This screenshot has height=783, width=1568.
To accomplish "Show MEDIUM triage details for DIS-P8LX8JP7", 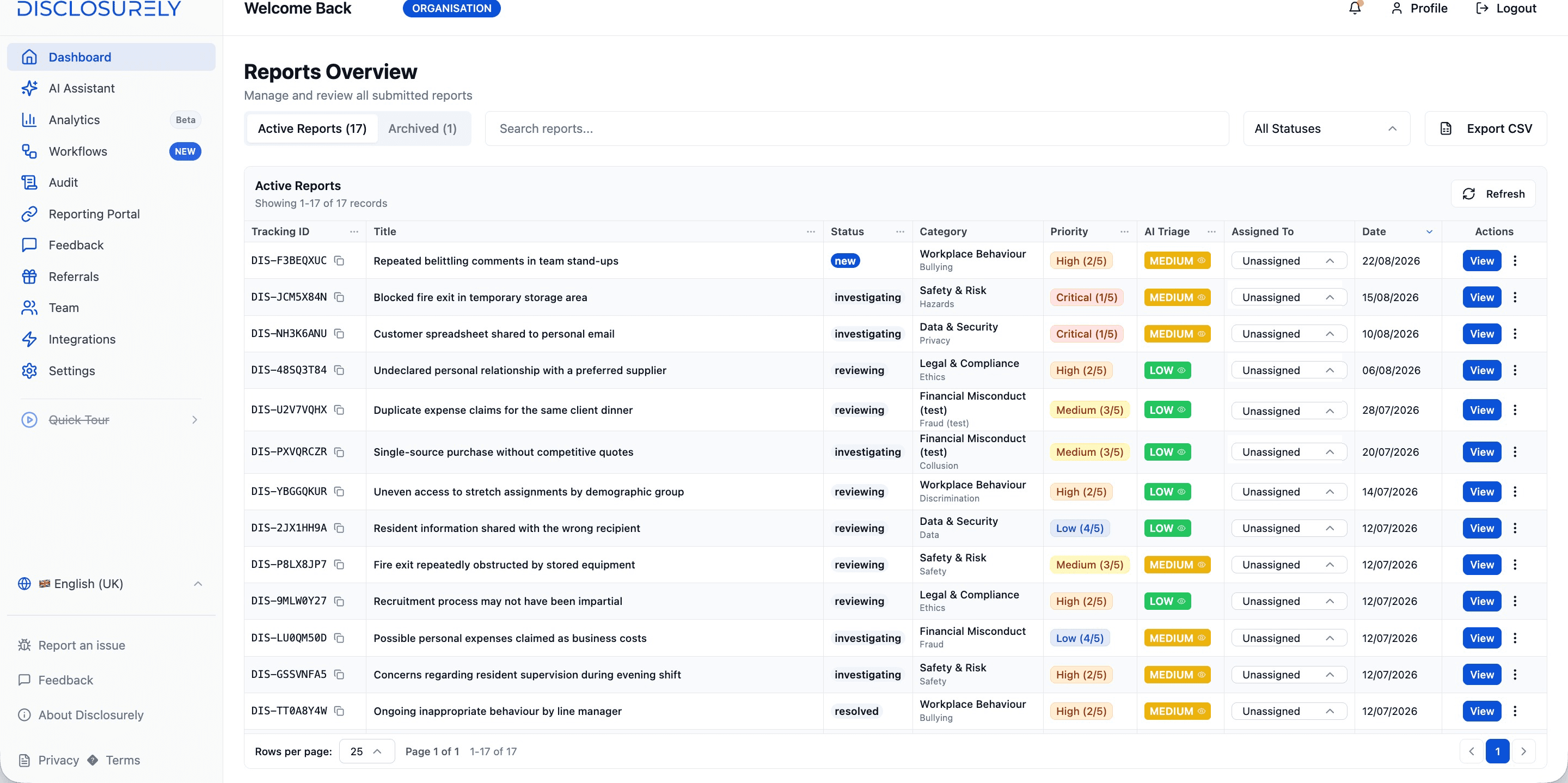I will coord(1177,565).
